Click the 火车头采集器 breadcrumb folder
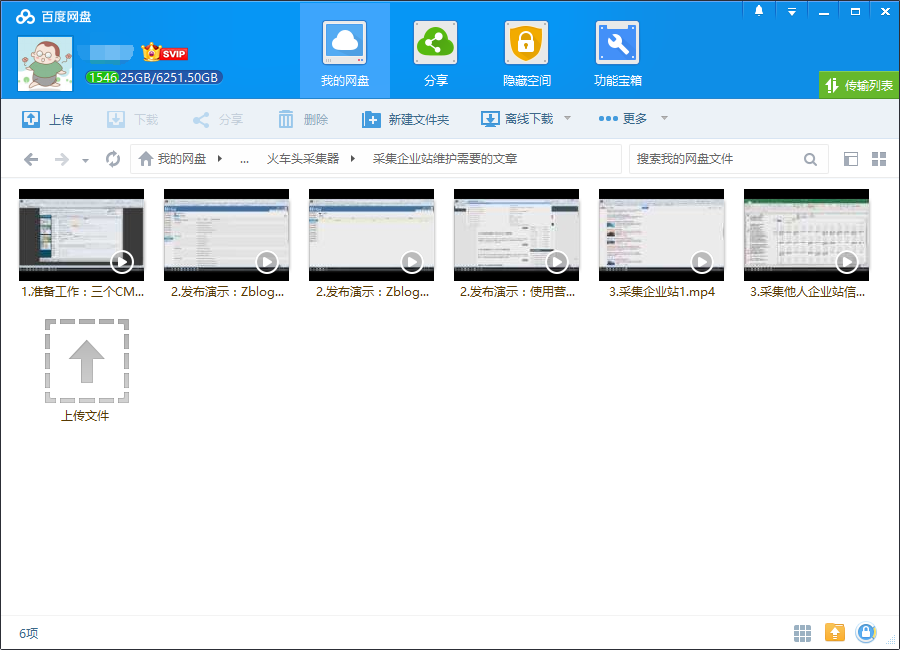900x650 pixels. pyautogui.click(x=302, y=159)
